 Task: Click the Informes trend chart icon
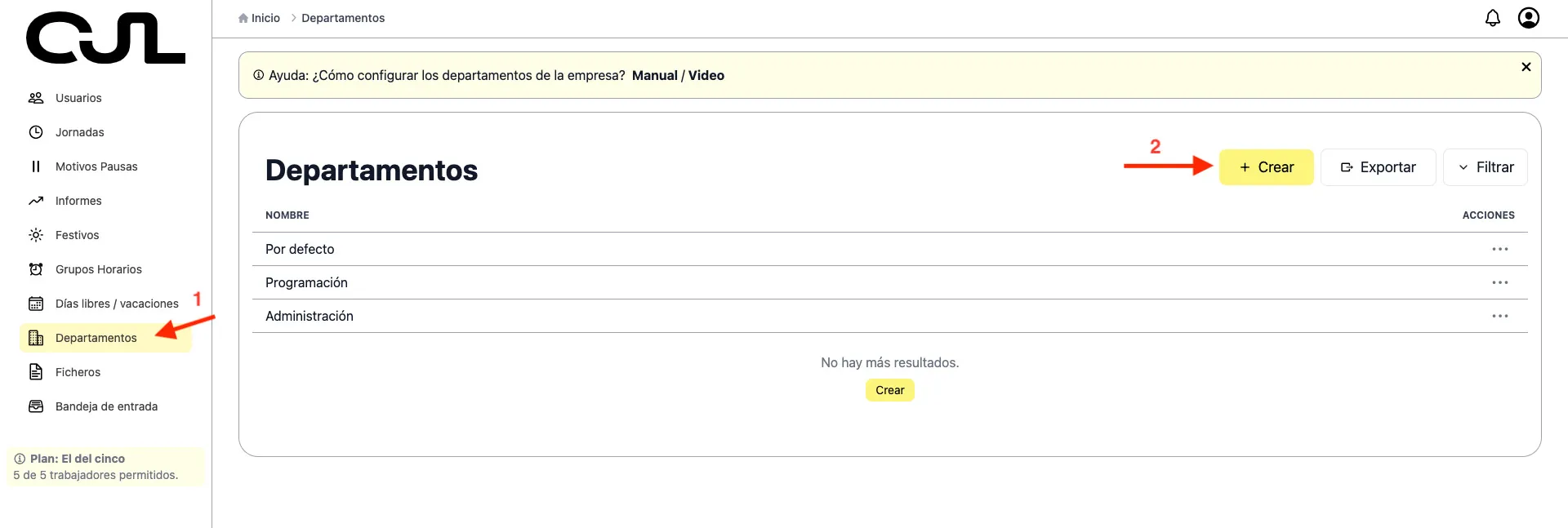click(36, 201)
